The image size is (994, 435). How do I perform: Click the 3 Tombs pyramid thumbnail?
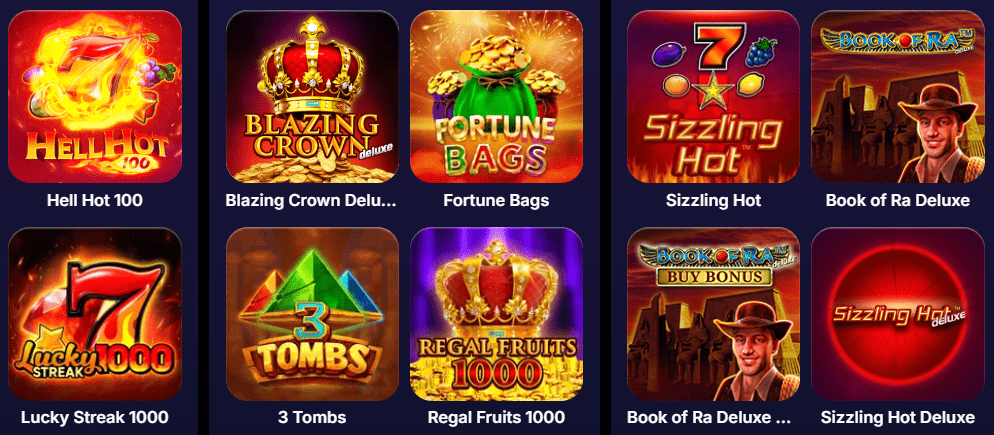pos(313,314)
